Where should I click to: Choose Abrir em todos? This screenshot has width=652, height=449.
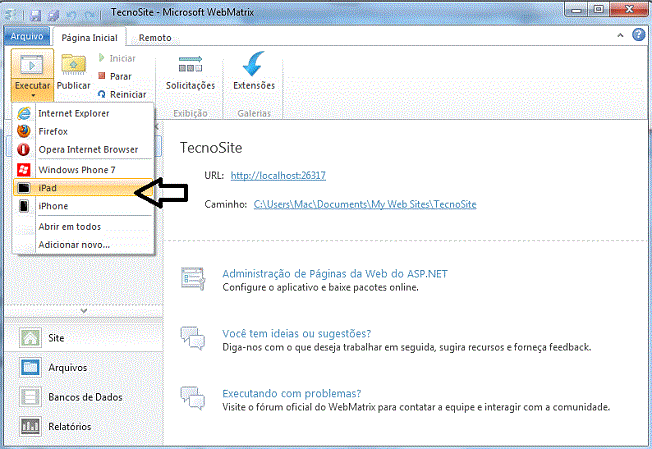click(x=83, y=227)
